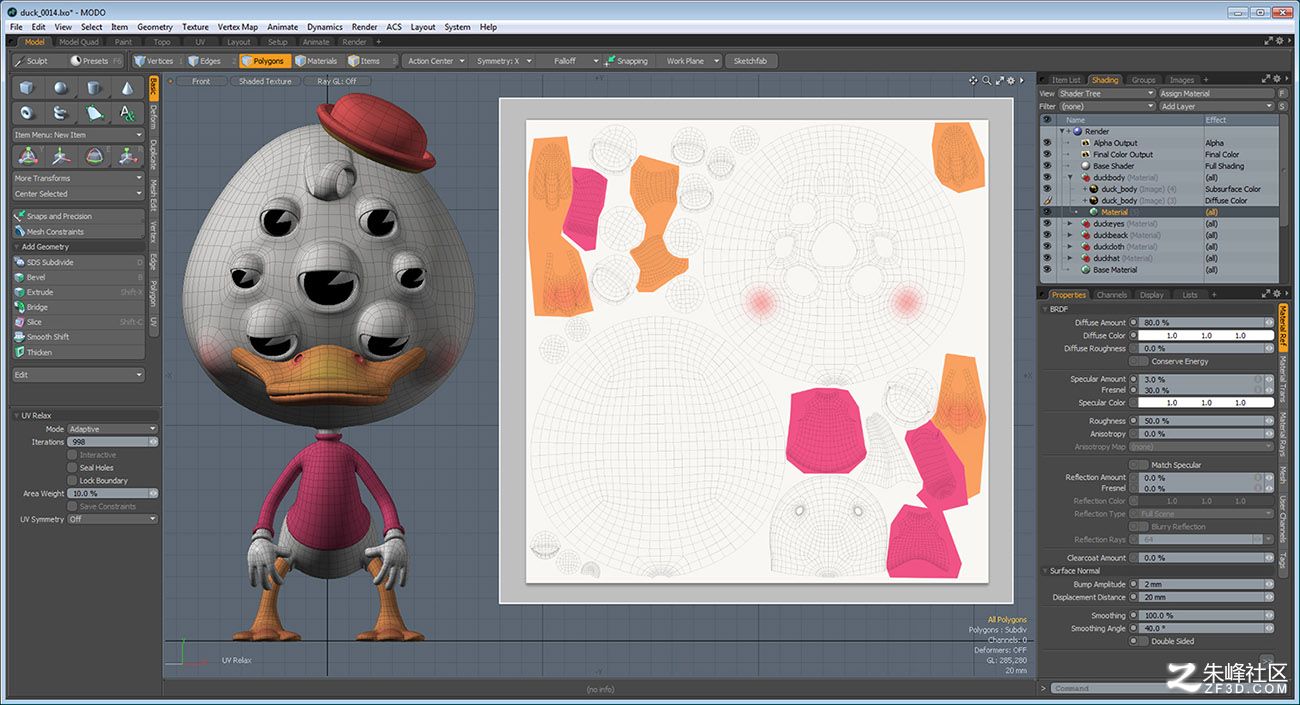Select the Pen polygon tool
This screenshot has height=705, width=1300.
pos(94,113)
